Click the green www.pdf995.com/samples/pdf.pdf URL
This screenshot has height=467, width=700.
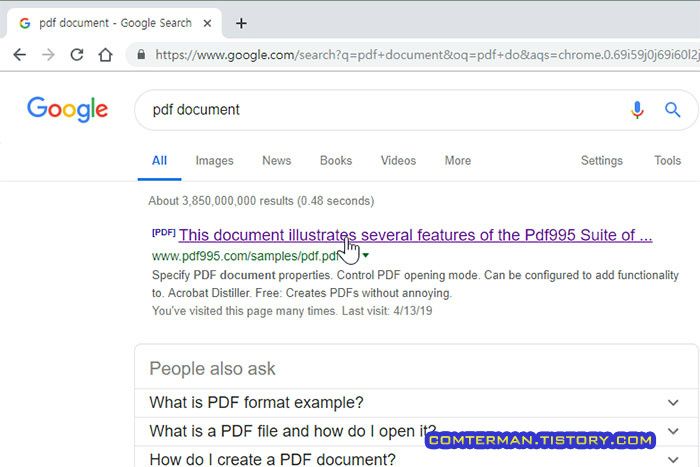(x=246, y=256)
